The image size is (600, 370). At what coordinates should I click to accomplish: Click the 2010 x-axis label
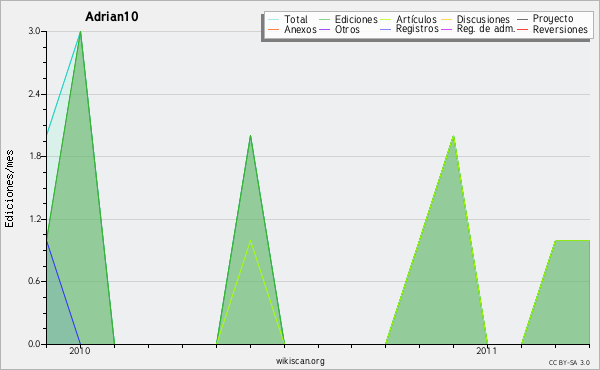click(x=80, y=350)
